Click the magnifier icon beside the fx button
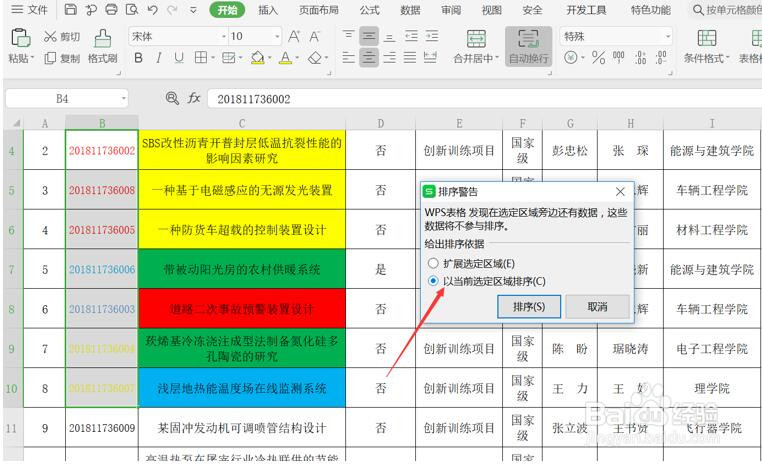This screenshot has height=464, width=762. 172,99
